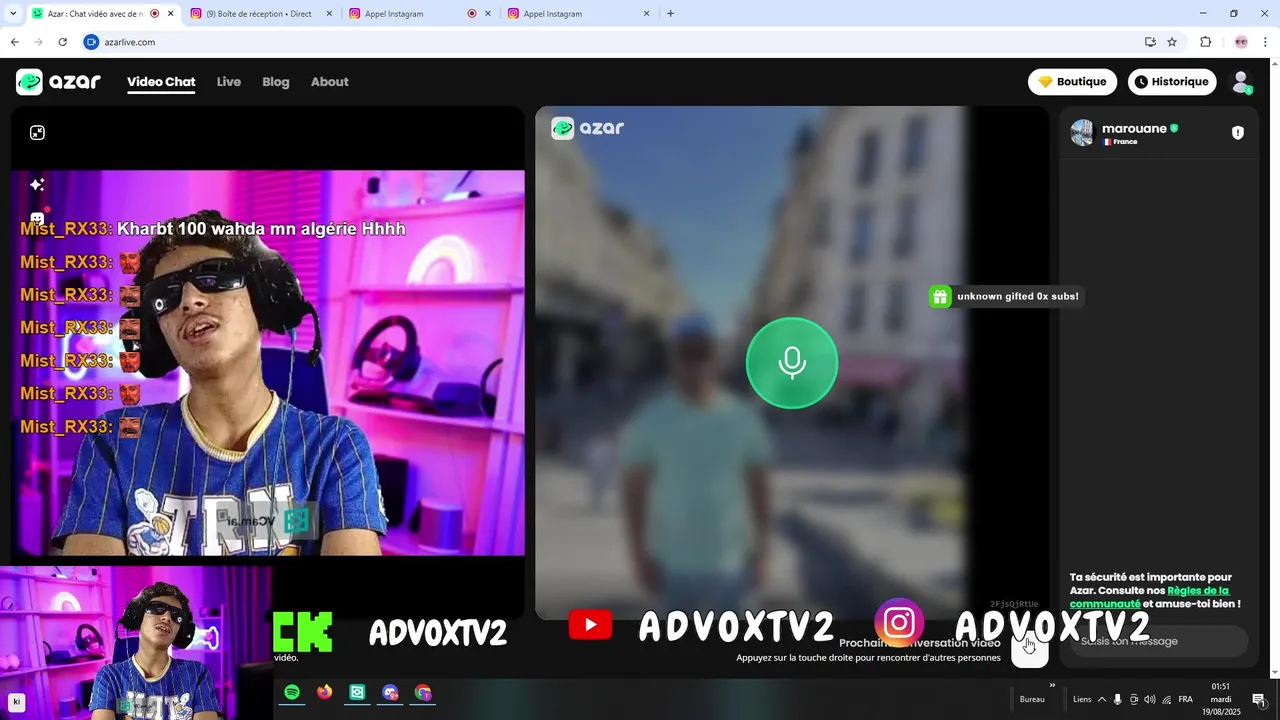
Task: Expand the Bureau toolbar chevron
Action: coord(1052,686)
